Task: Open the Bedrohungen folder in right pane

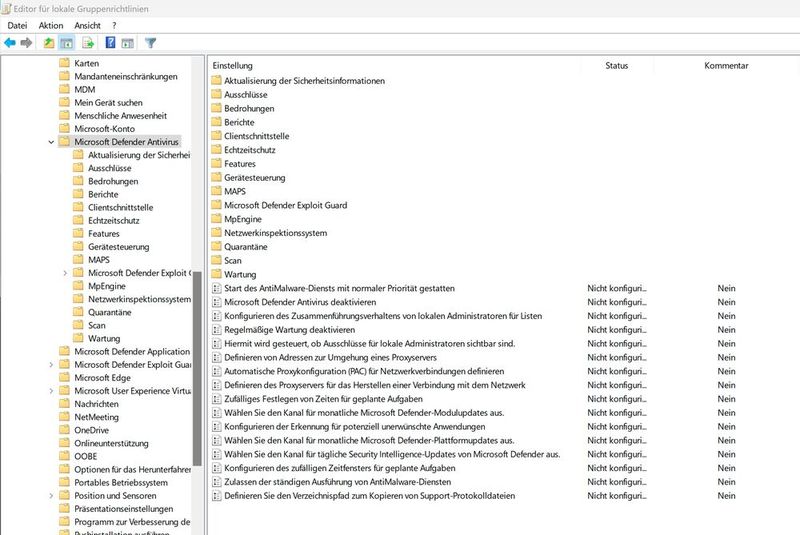Action: click(x=249, y=109)
